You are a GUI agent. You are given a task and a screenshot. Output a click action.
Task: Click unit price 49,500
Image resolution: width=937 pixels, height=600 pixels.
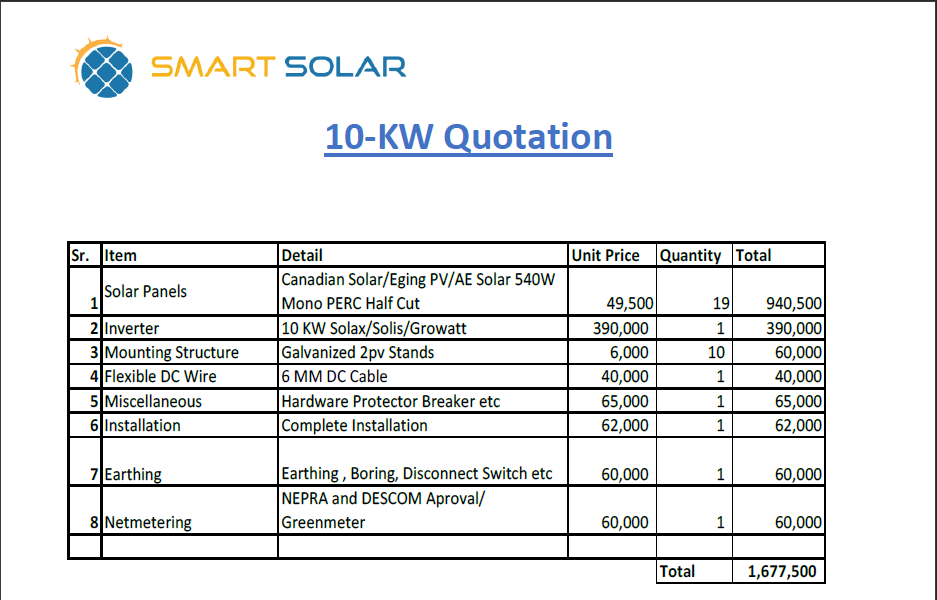tap(630, 304)
